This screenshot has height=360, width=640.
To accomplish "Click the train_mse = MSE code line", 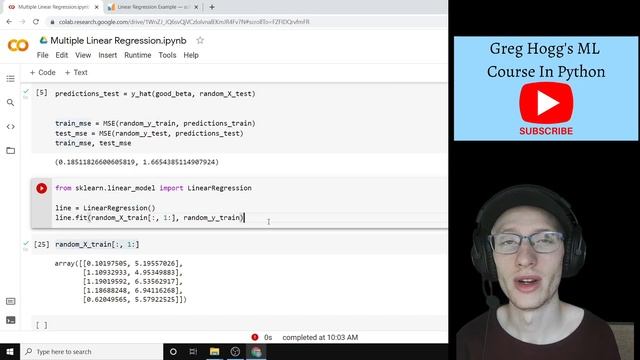I will 155,123.
